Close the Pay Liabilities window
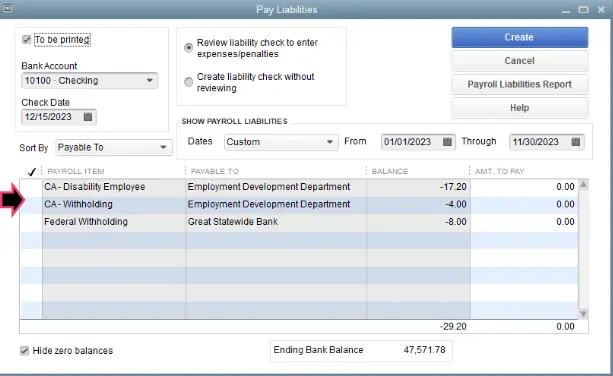Screen dimensions: 613x376 (601, 9)
